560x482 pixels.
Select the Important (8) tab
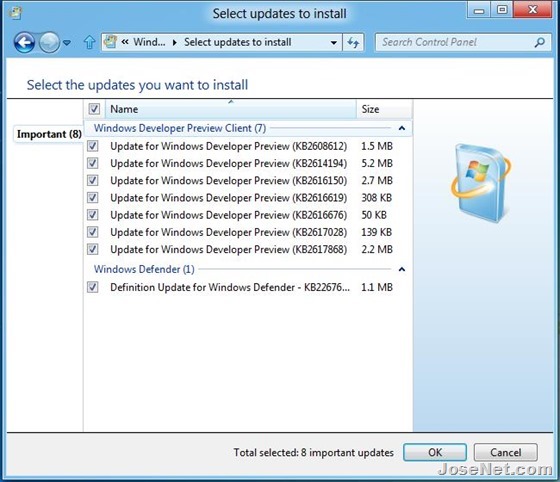point(49,134)
